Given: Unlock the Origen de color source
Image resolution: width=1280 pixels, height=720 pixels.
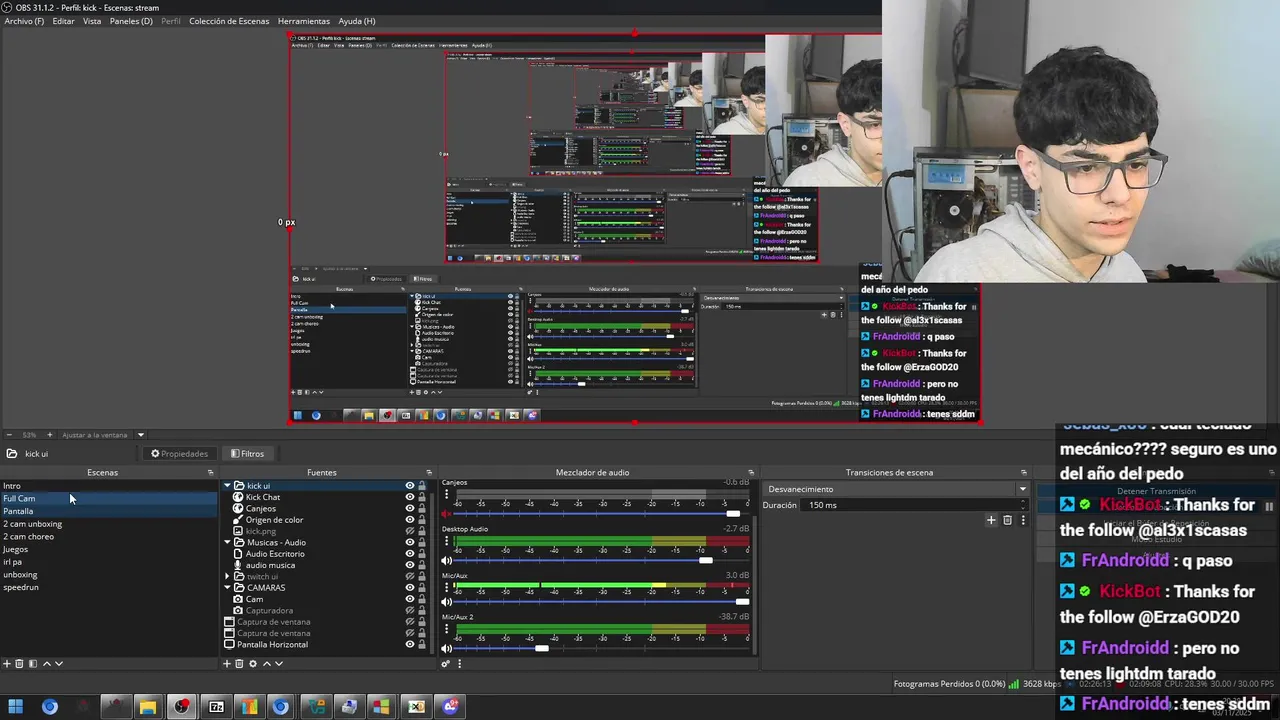Looking at the screenshot, I should point(422,520).
